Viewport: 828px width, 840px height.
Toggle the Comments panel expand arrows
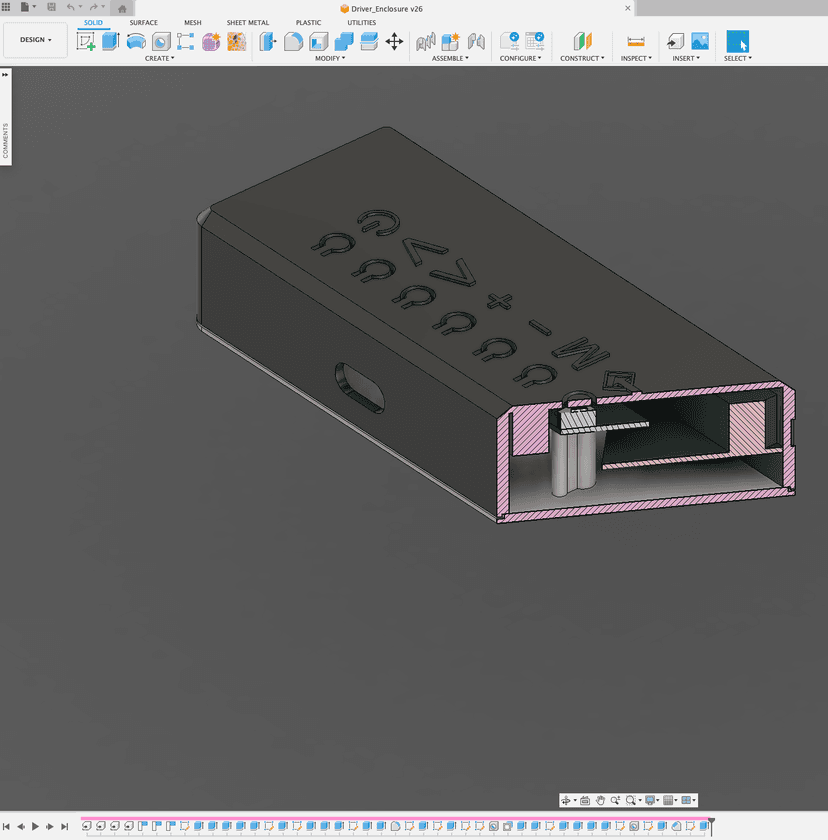(5, 74)
